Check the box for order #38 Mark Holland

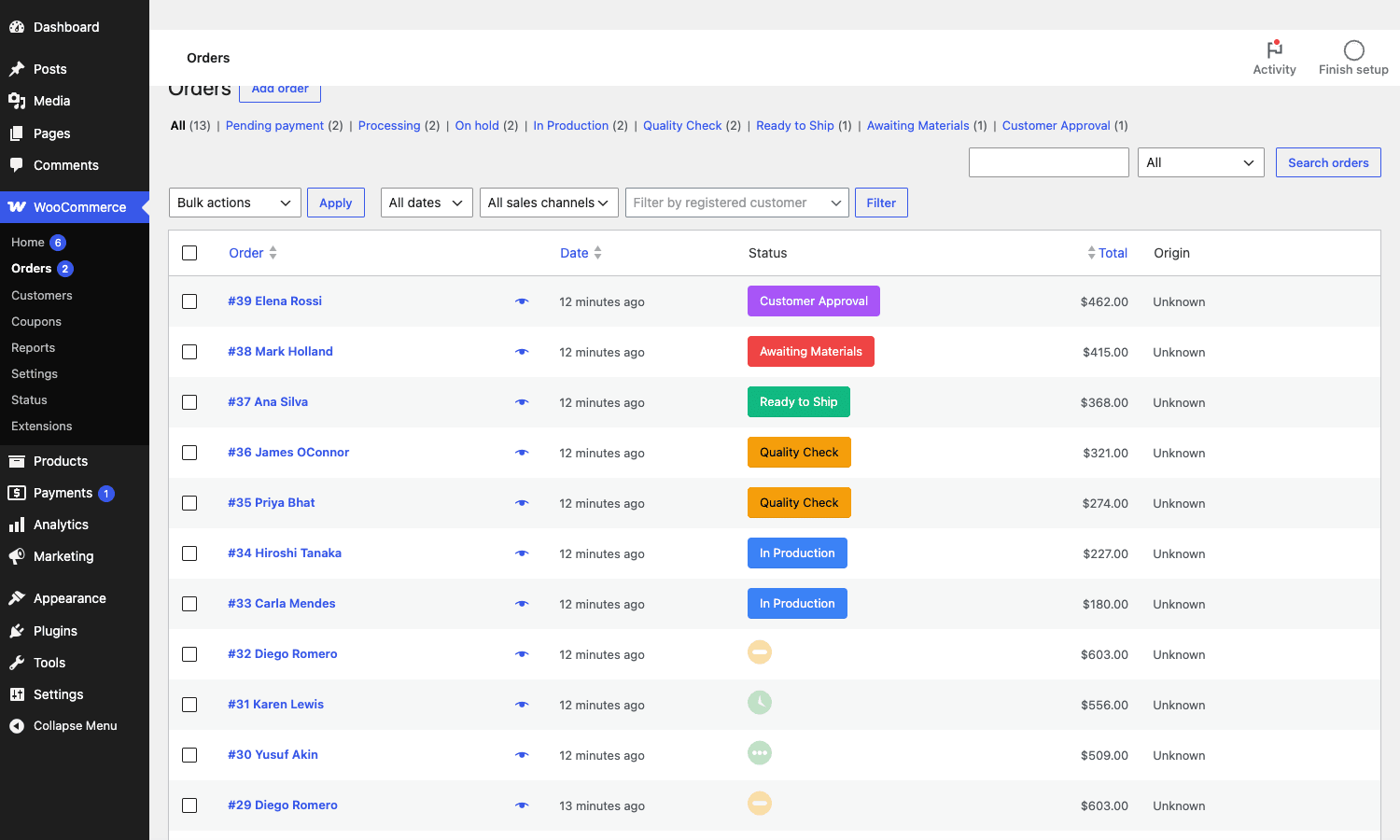tap(189, 352)
